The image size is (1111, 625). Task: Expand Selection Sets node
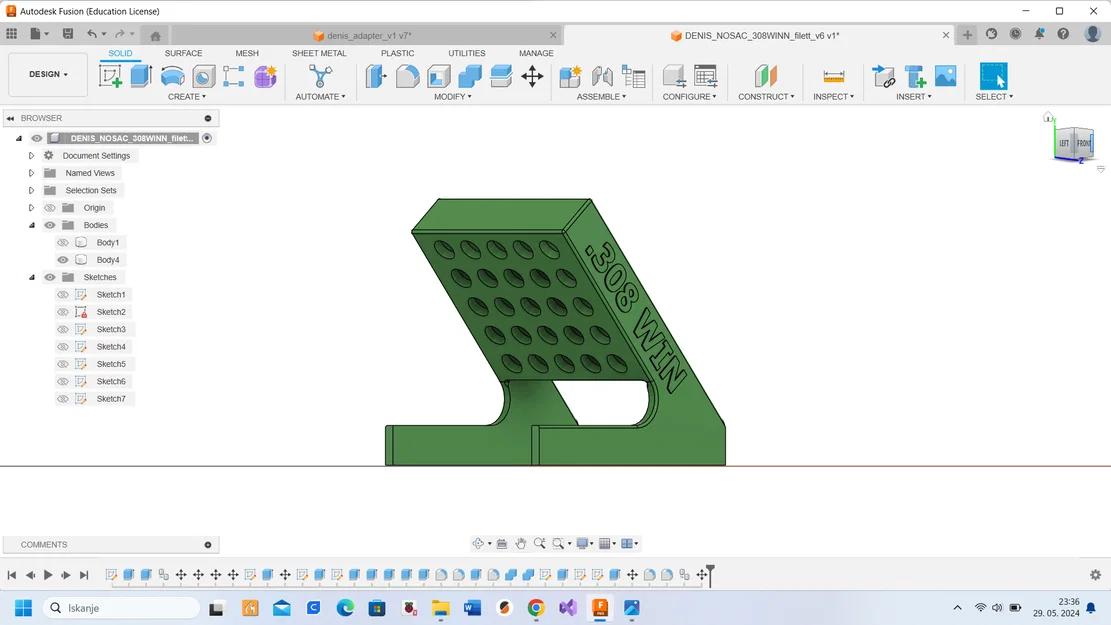[x=31, y=191]
